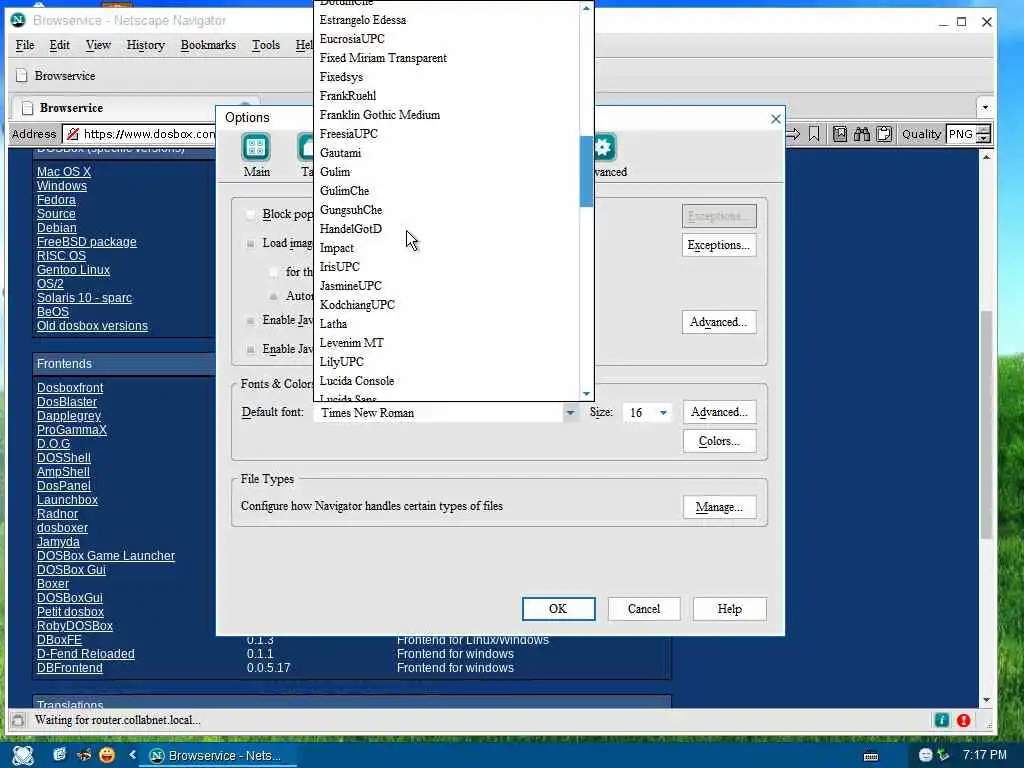The height and width of the screenshot is (768, 1024).
Task: Click the page icon beside Browservice bookmark
Action: click(22, 76)
